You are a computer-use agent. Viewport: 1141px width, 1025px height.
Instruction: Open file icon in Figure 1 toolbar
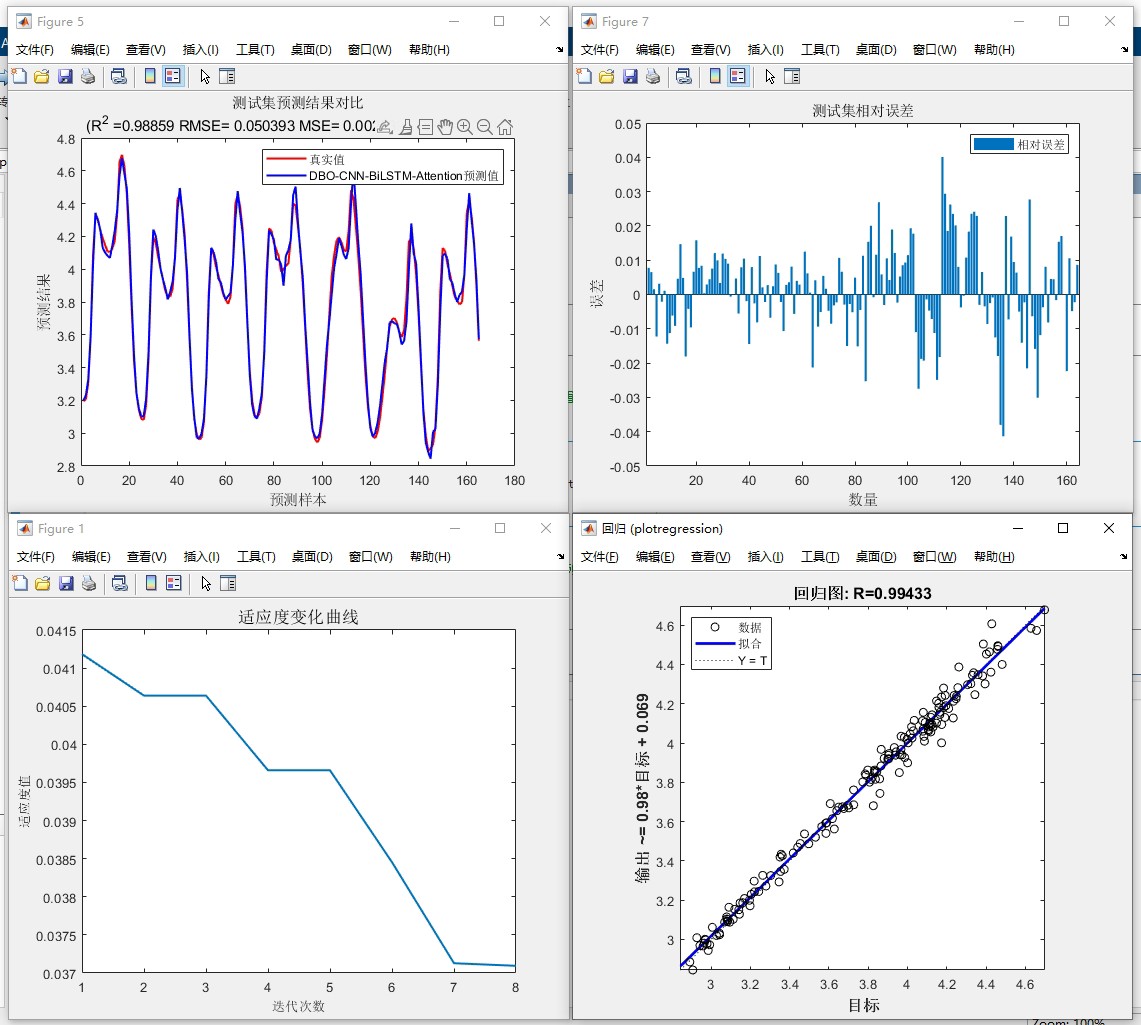point(42,583)
